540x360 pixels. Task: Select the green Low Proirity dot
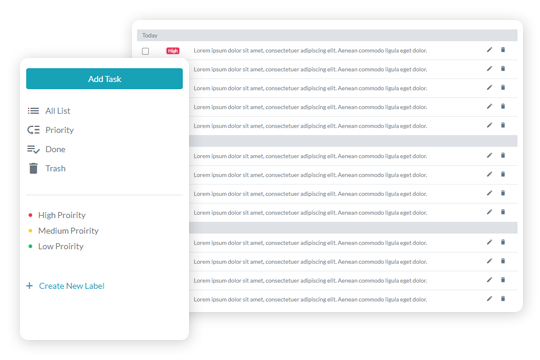click(x=30, y=246)
